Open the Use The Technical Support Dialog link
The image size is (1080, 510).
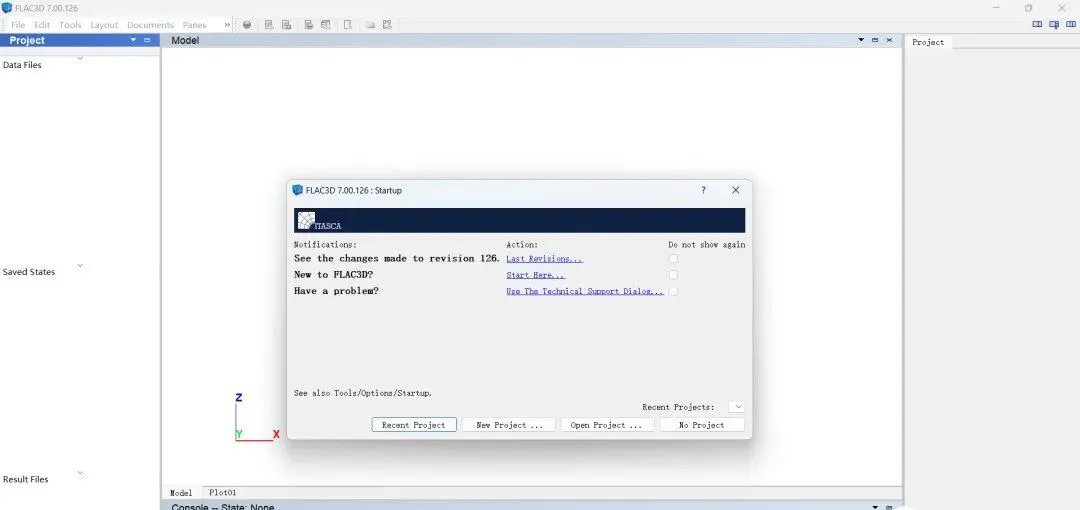pyautogui.click(x=585, y=291)
